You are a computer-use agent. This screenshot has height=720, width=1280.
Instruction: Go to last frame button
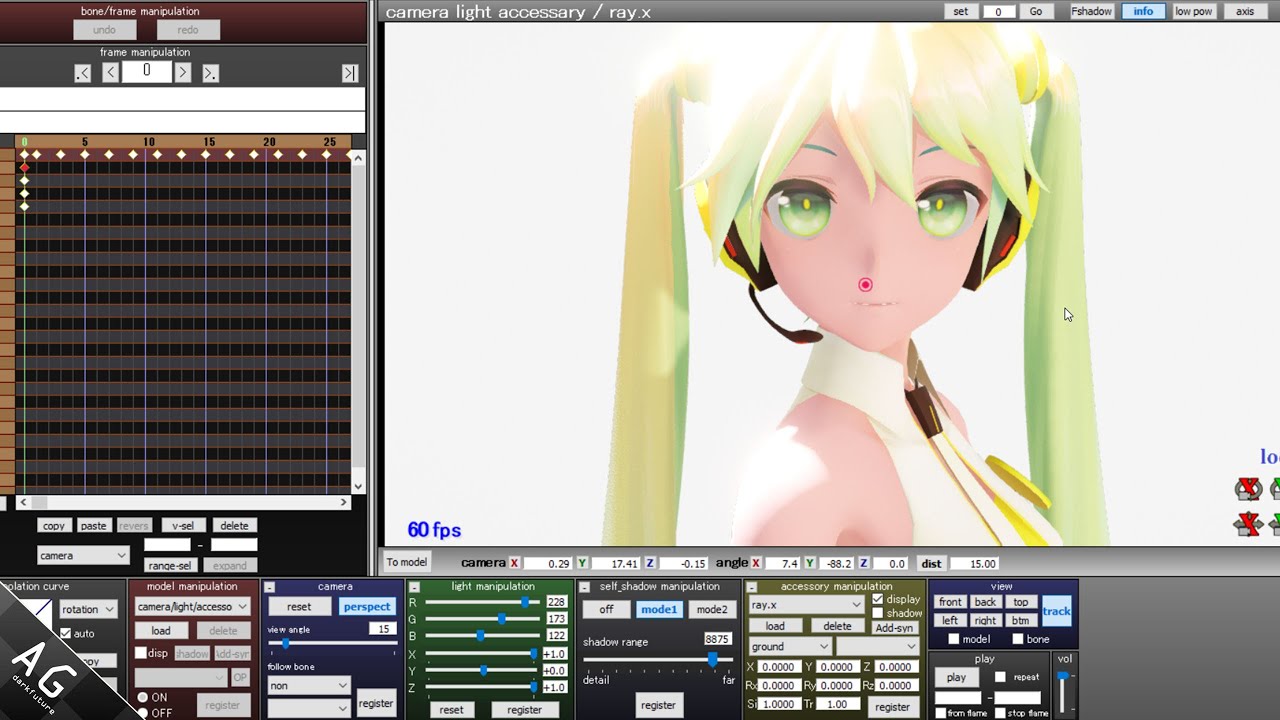pos(350,73)
